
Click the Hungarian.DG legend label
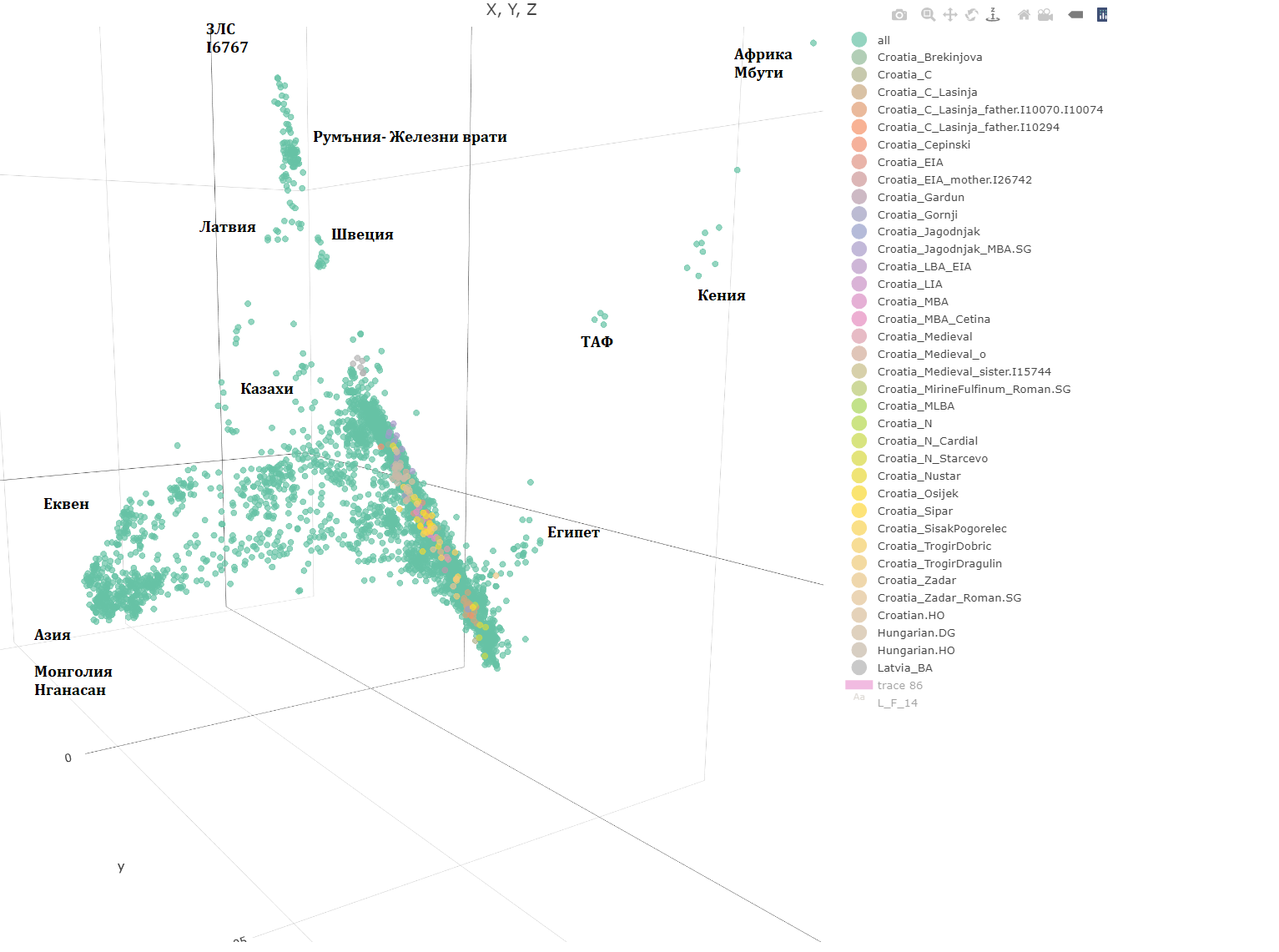(x=916, y=632)
